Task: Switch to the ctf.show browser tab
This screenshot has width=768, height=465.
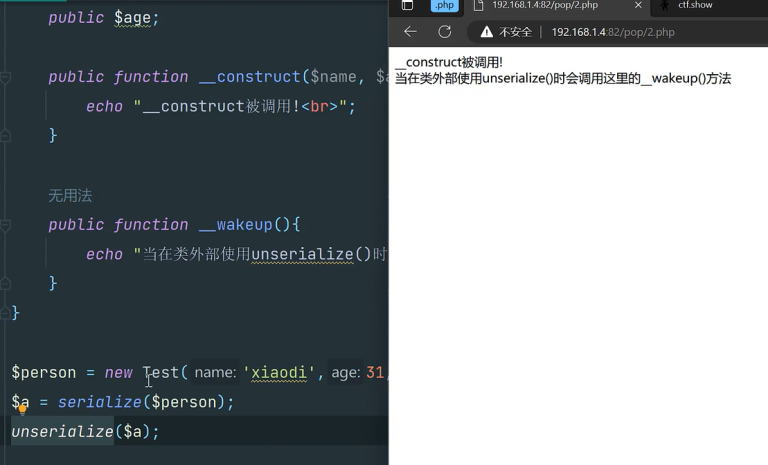Action: pos(694,6)
